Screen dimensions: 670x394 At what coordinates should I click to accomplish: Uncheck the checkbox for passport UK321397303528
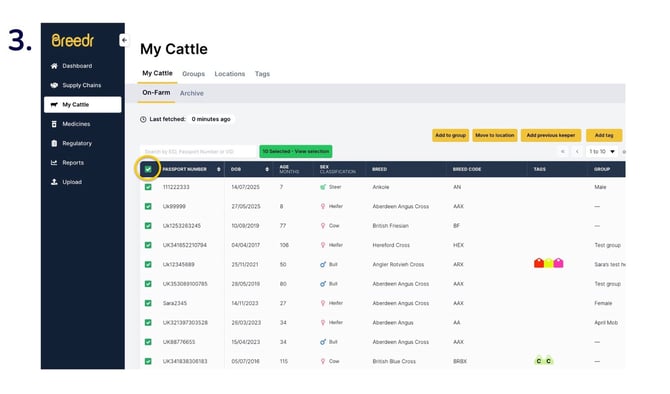[148, 322]
